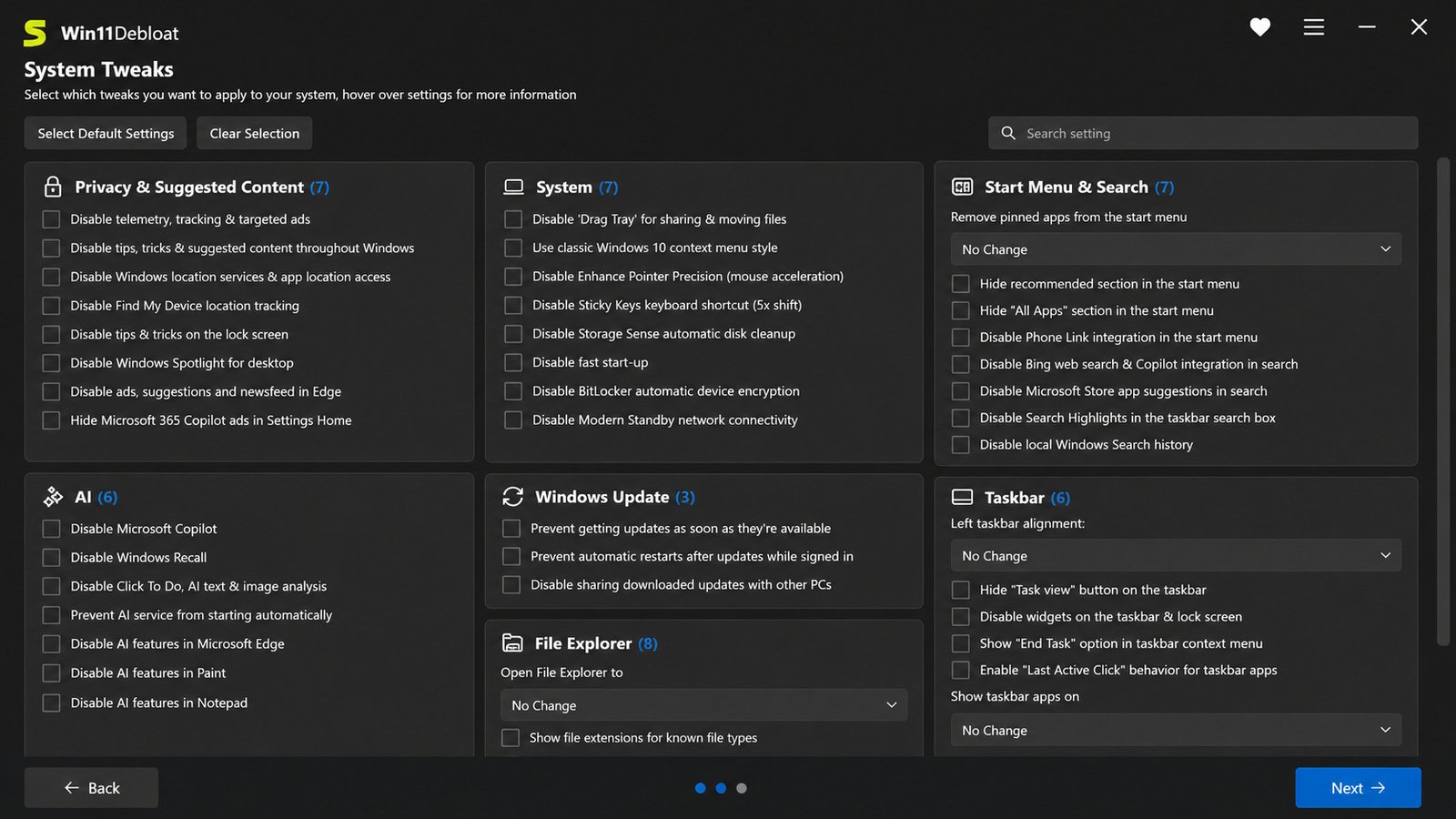Check Hide Microsoft 365 Copilot ads in Settings
This screenshot has height=819, width=1456.
(x=52, y=420)
